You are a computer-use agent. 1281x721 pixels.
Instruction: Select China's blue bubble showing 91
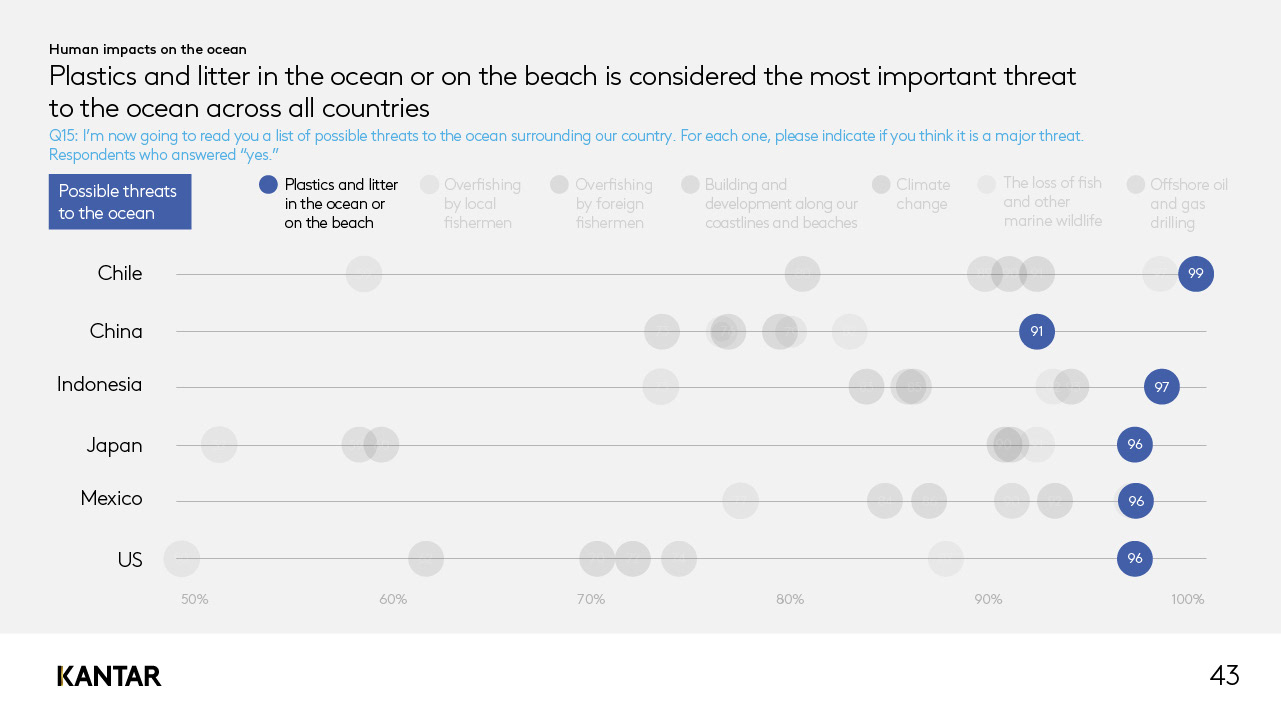[1037, 332]
